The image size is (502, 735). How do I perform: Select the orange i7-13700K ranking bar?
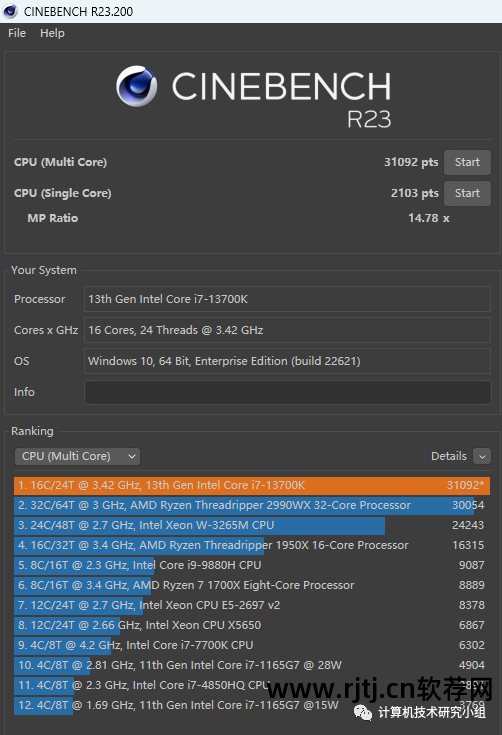[252, 485]
